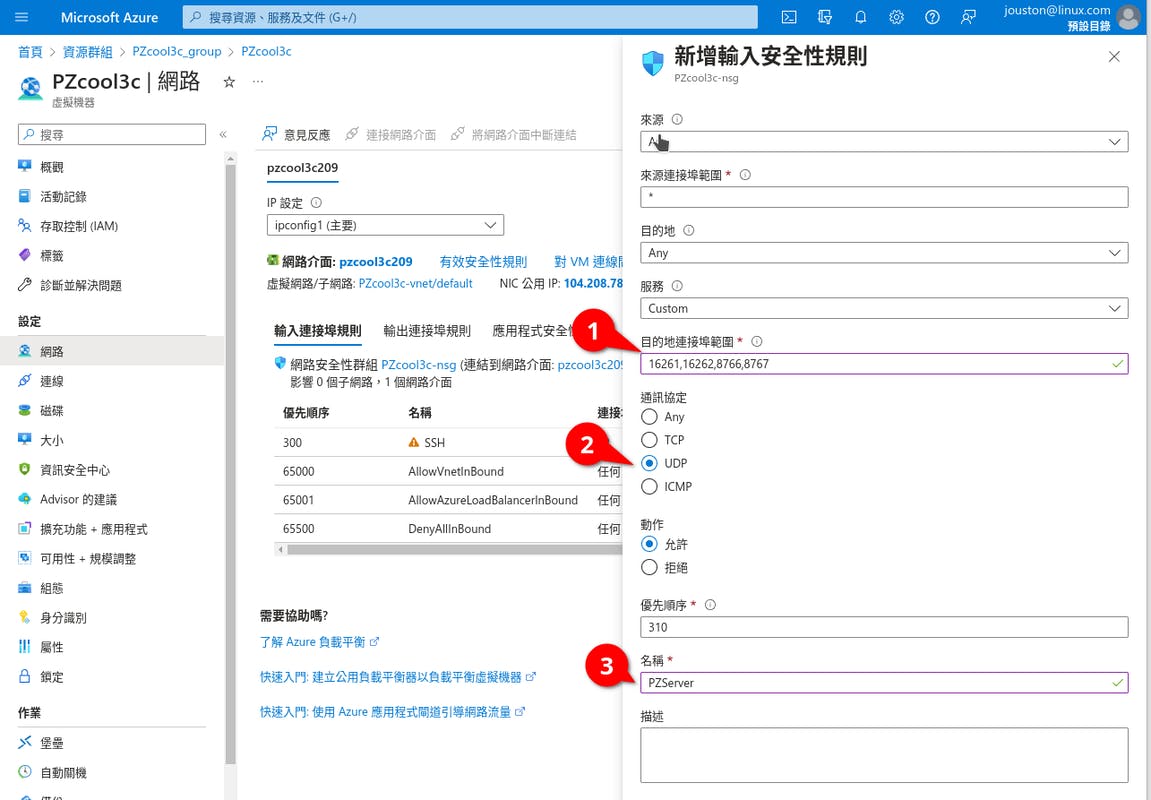This screenshot has height=800, width=1151.
Task: Favorite PZcool3c with the star icon
Action: tap(229, 82)
